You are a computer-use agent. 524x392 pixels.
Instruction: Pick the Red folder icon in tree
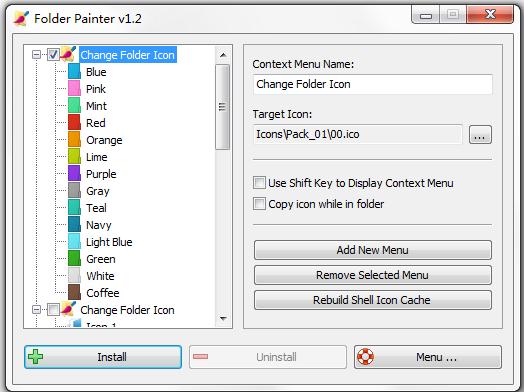tap(74, 123)
